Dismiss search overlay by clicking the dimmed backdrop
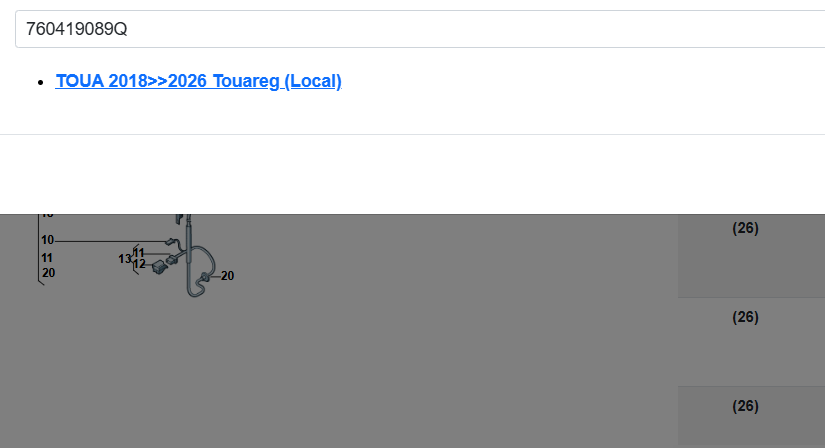 click(421, 342)
